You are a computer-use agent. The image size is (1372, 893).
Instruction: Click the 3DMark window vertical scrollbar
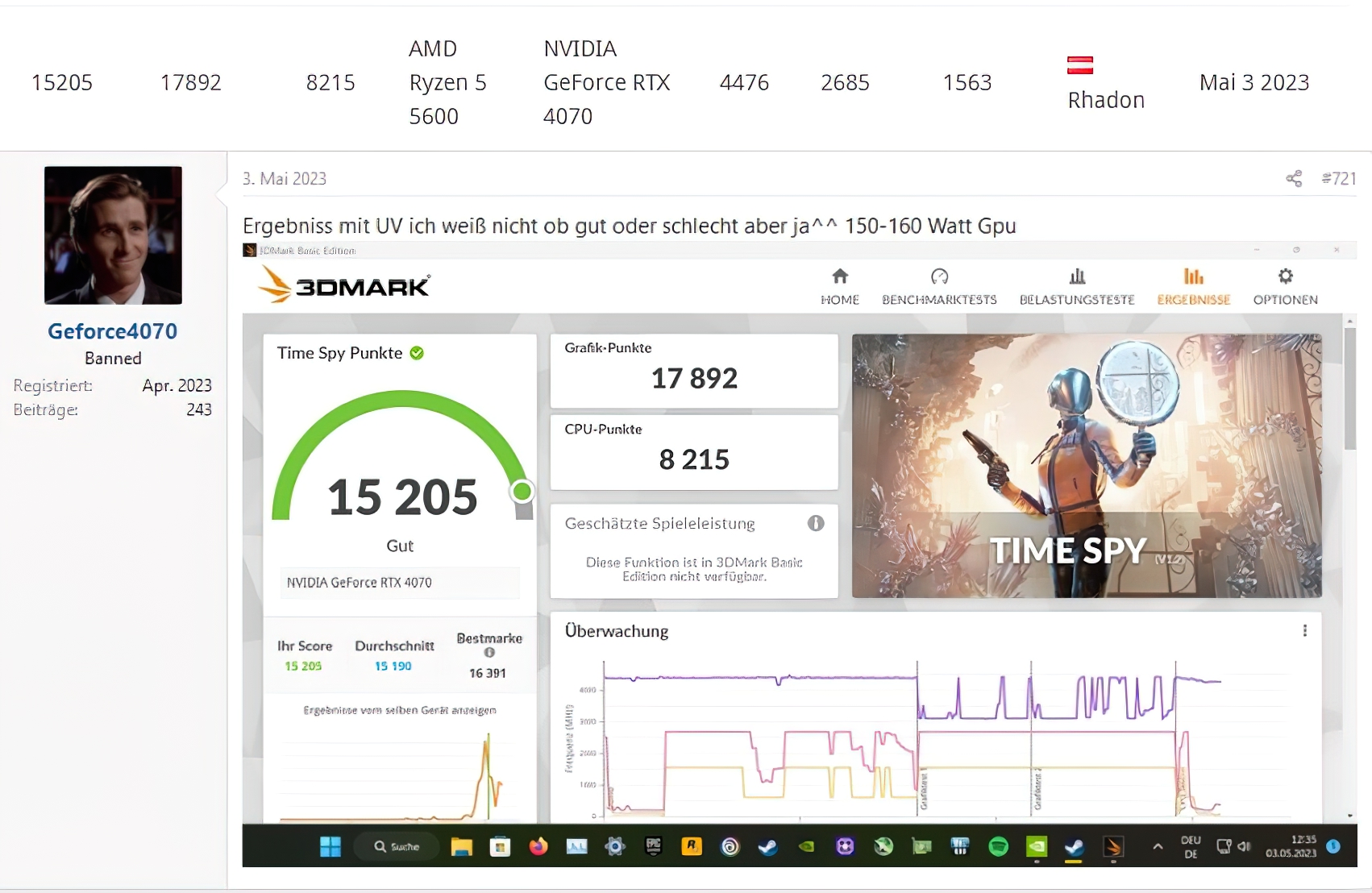tap(1350, 388)
